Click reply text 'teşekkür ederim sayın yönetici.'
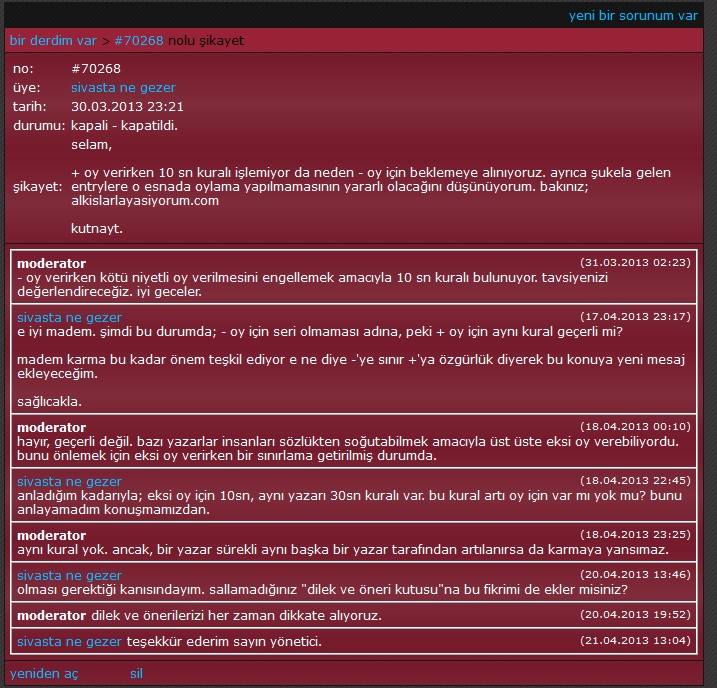This screenshot has height=688, width=717. pos(224,641)
